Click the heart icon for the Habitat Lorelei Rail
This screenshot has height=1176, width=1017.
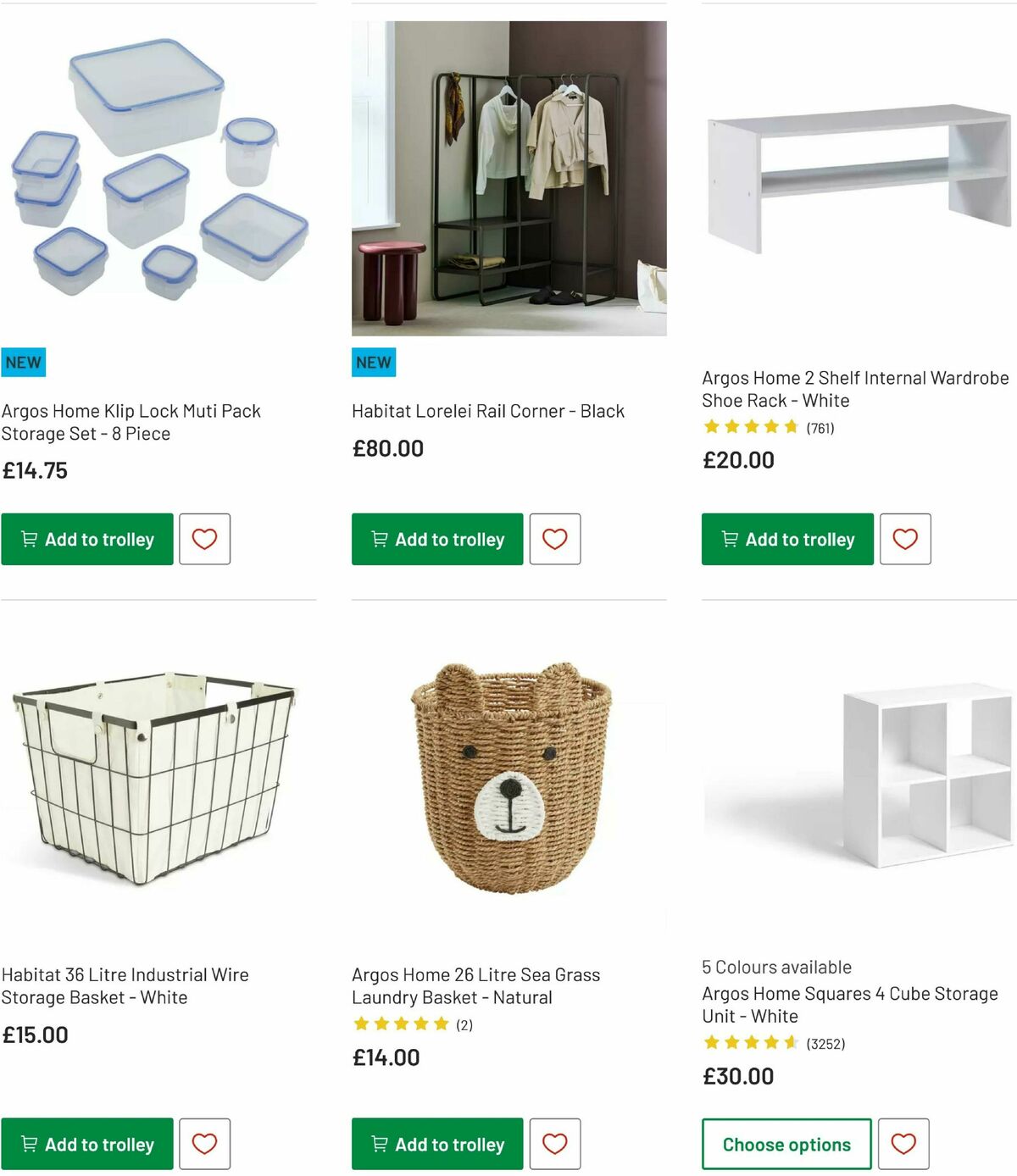[555, 539]
